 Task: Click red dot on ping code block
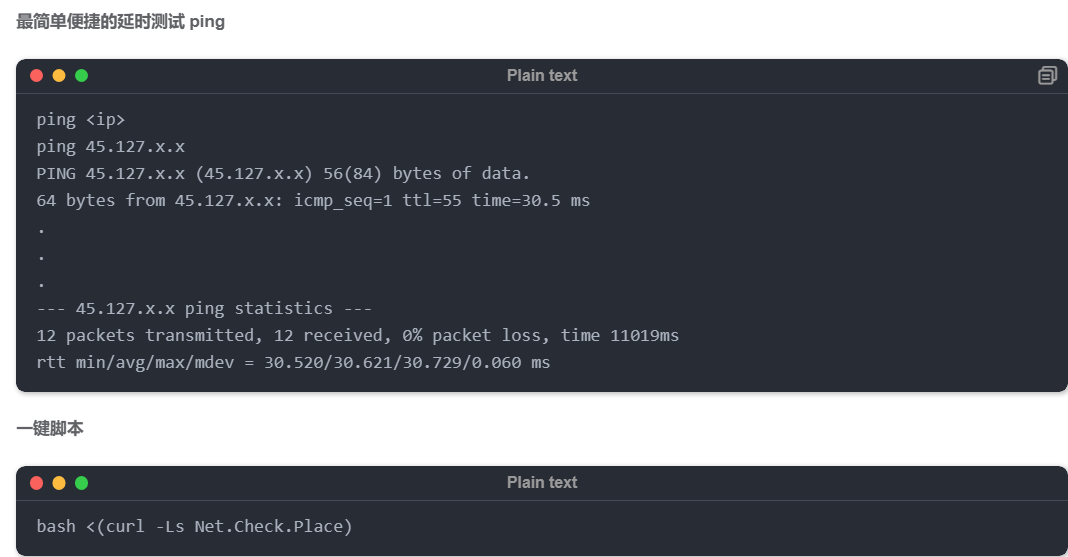click(x=37, y=75)
